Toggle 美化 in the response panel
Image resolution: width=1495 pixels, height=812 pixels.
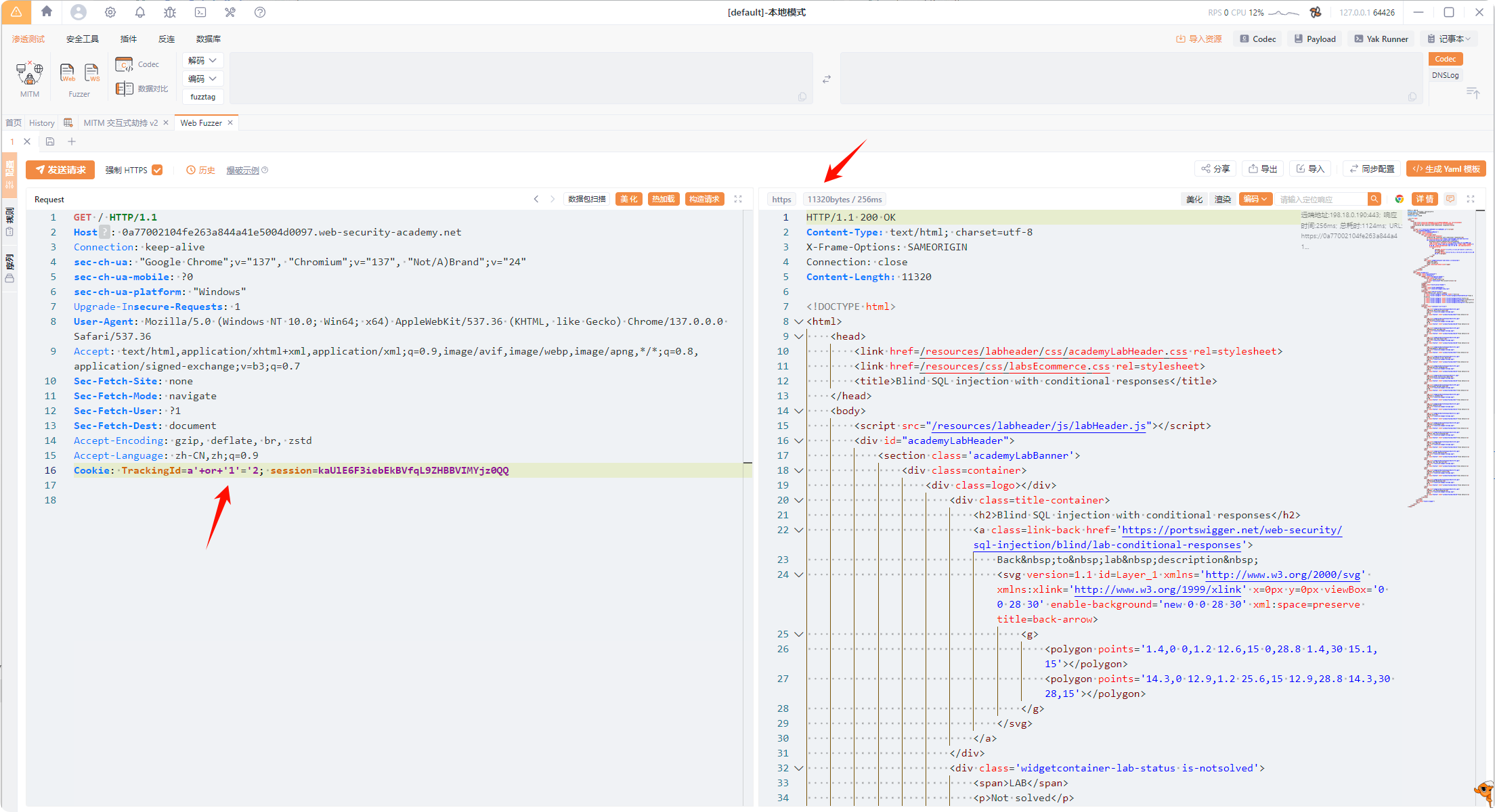(1194, 199)
